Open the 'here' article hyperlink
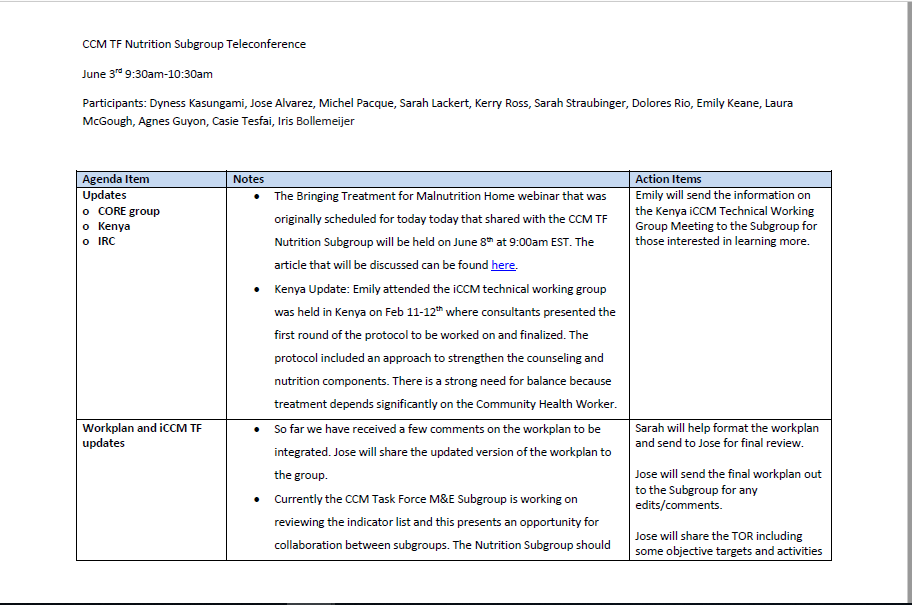The image size is (912, 605). point(503,265)
